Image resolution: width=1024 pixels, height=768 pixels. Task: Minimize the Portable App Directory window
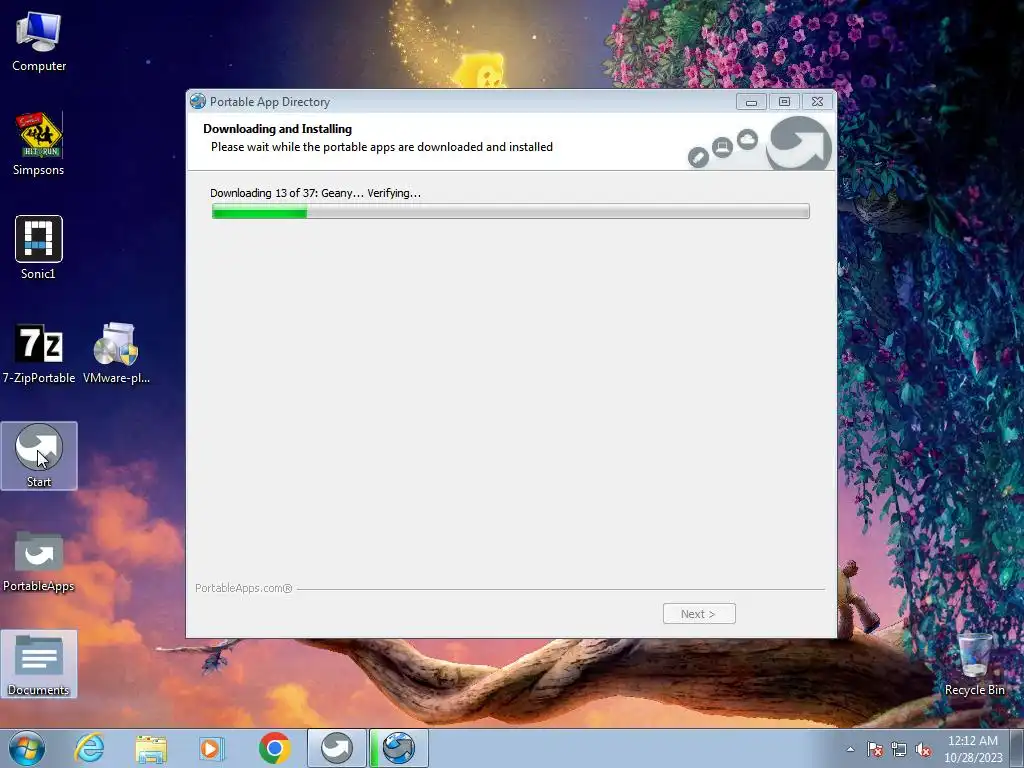click(x=752, y=102)
